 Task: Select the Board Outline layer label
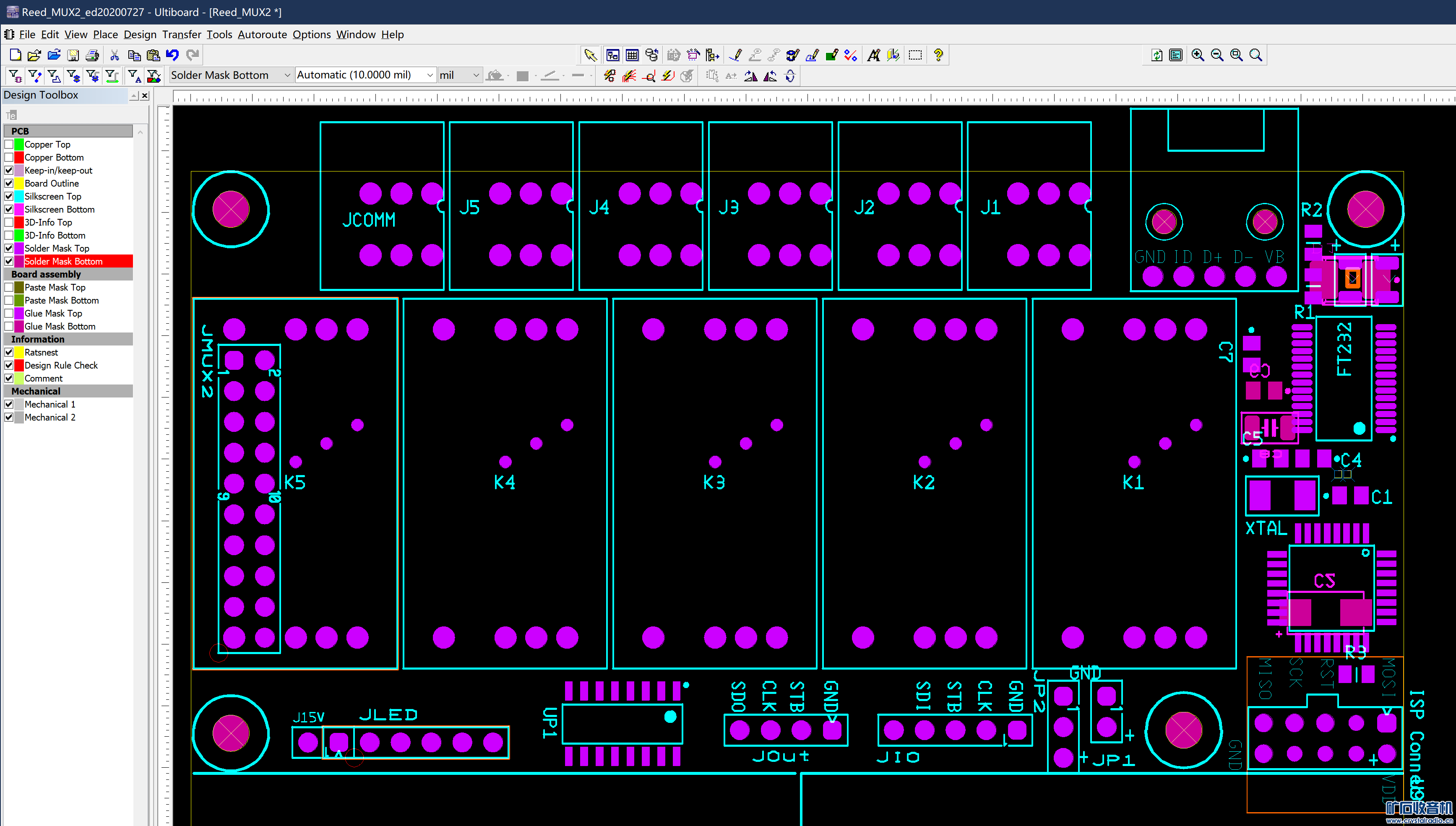[x=52, y=183]
